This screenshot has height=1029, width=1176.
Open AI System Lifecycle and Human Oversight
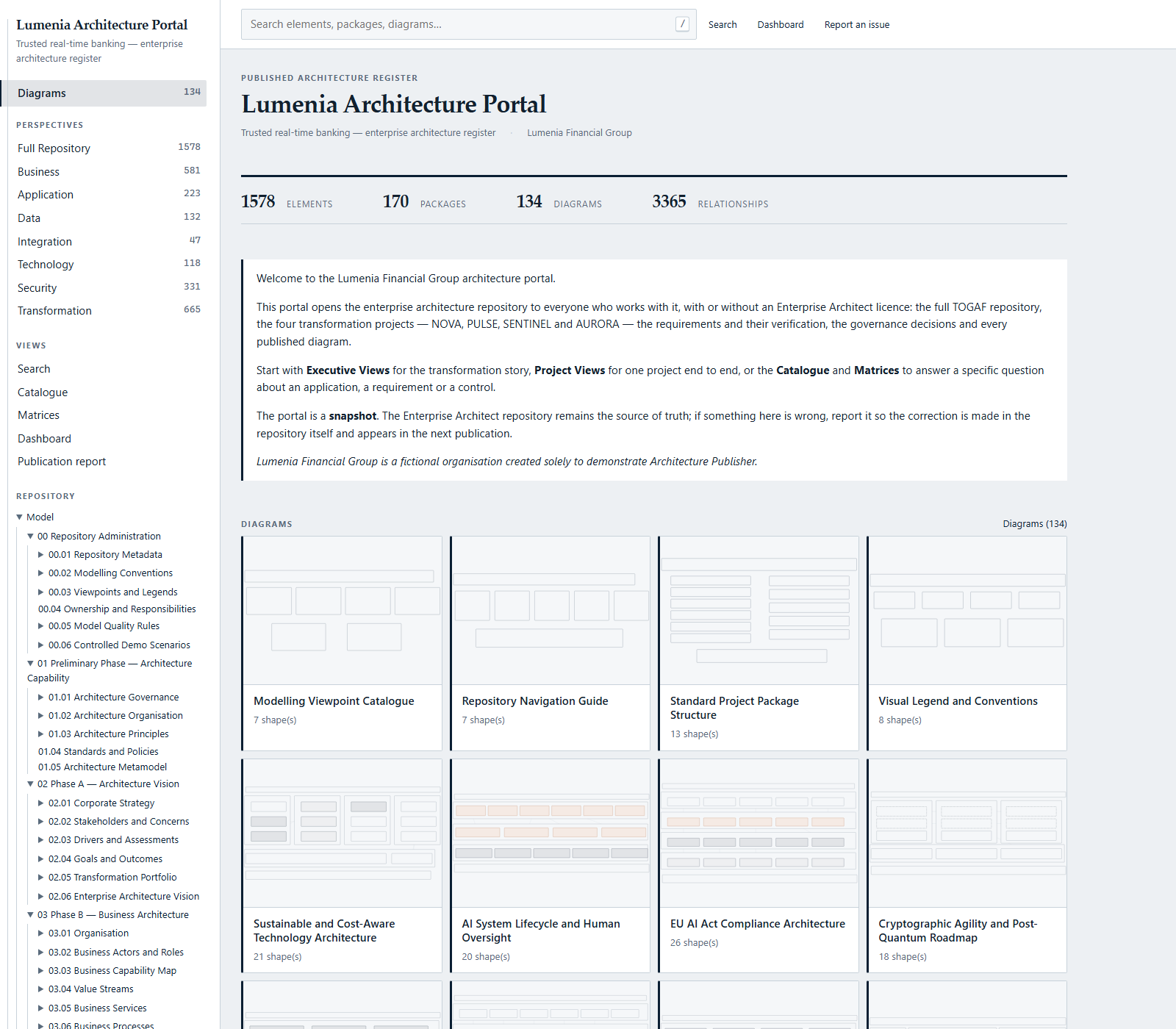coord(551,866)
